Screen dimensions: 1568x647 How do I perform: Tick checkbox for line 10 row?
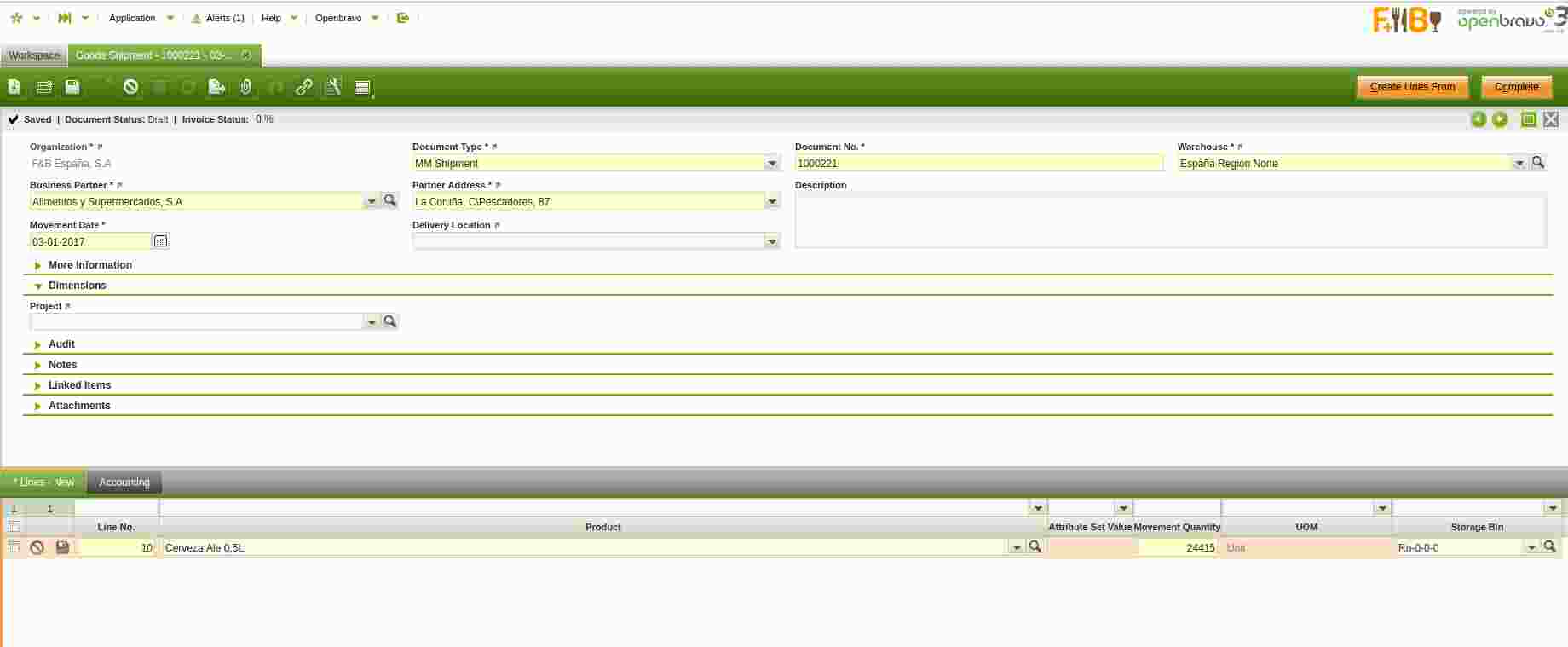[x=14, y=547]
